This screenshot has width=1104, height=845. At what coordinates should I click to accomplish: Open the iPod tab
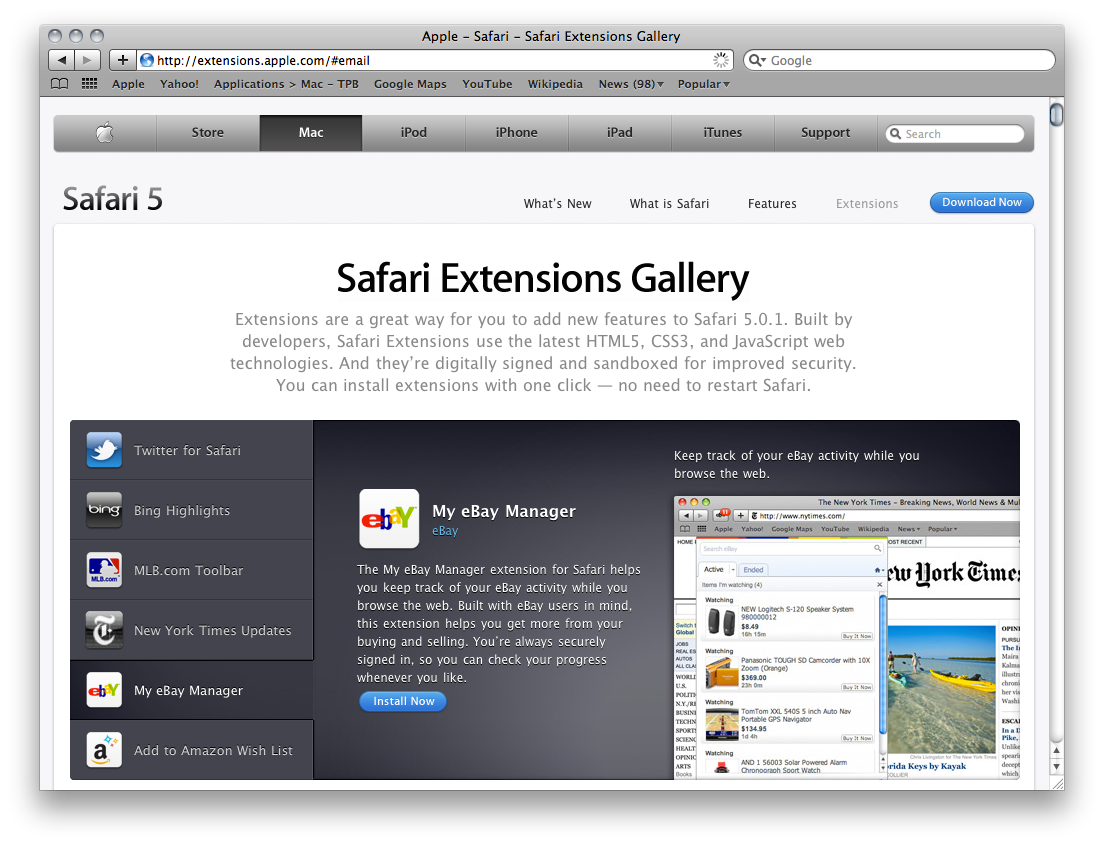pyautogui.click(x=413, y=132)
